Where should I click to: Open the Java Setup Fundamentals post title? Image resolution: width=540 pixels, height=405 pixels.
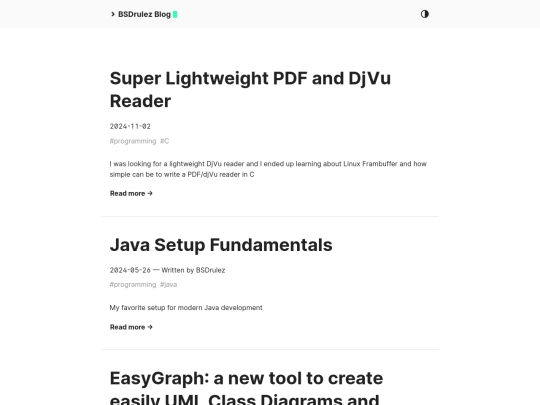(x=221, y=245)
